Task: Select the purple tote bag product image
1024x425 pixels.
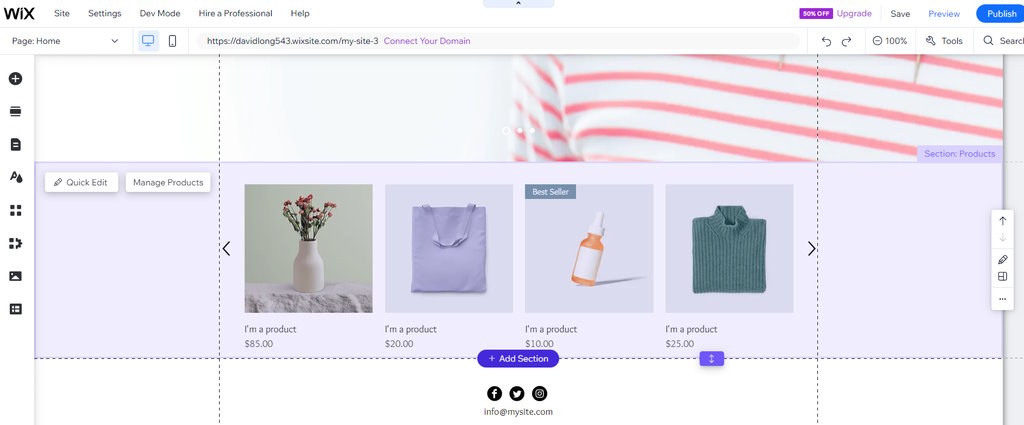Action: [449, 248]
